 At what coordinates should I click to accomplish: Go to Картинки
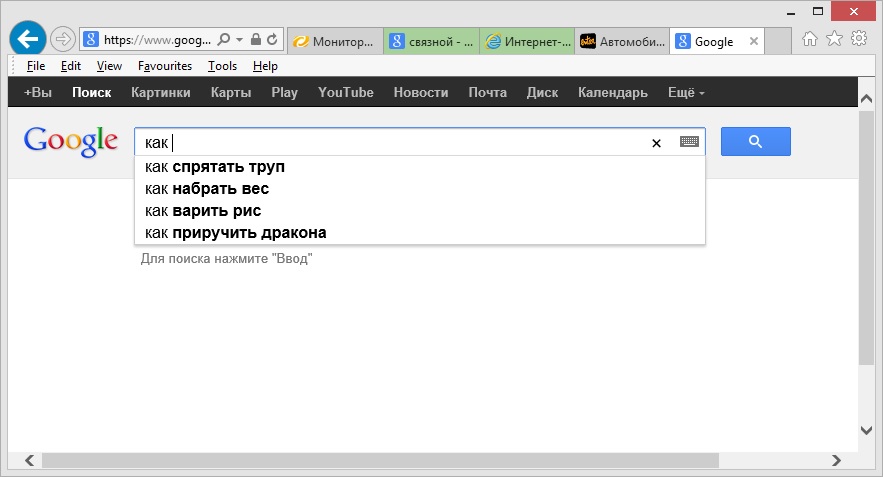point(161,92)
